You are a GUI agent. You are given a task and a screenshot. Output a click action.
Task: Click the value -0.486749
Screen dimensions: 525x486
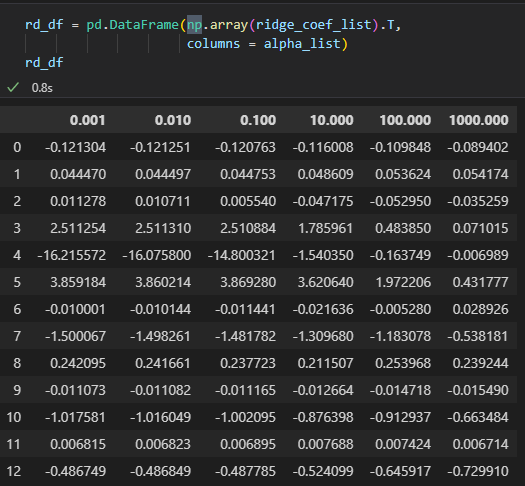pos(76,471)
